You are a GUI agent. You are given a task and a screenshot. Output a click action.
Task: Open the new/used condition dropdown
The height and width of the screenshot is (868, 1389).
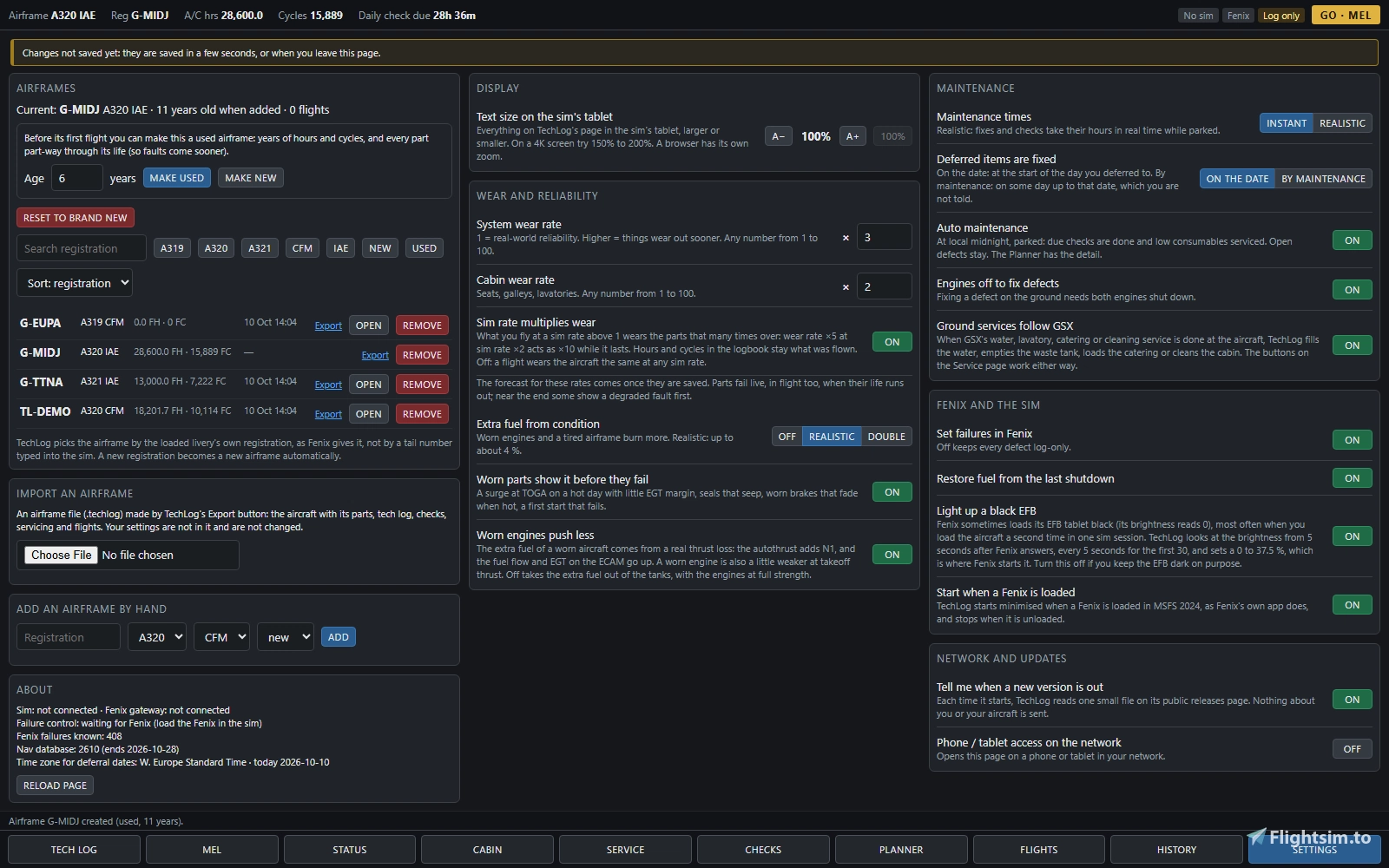(x=286, y=637)
